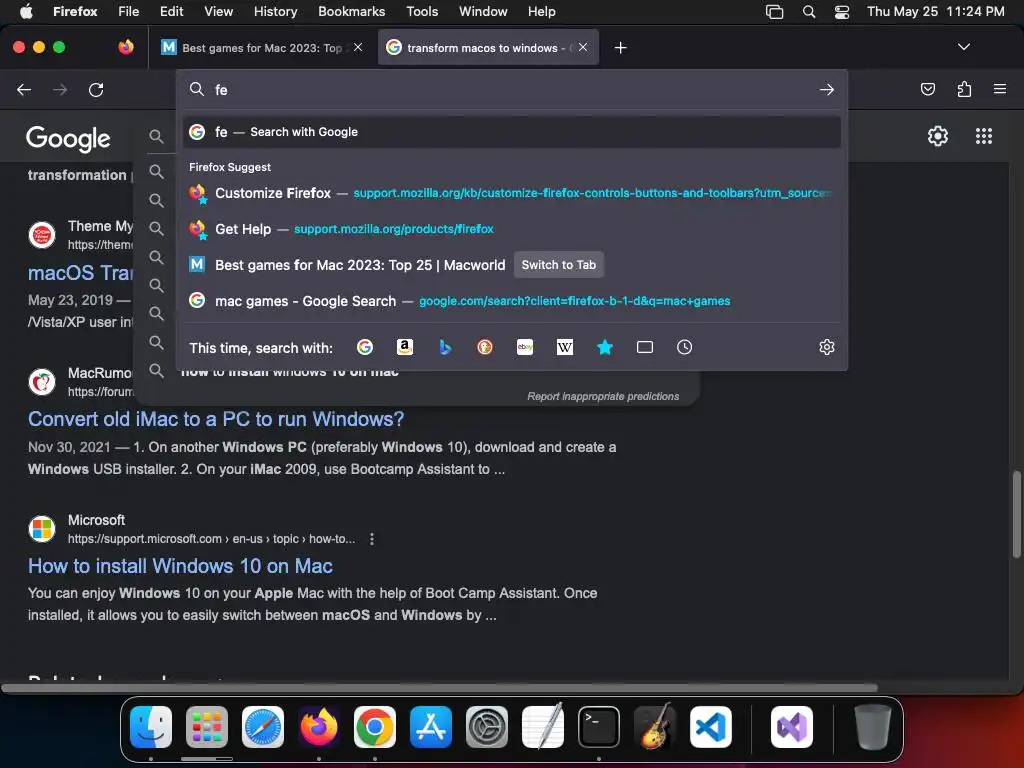
Task: Open Launchpad from the Dock
Action: pyautogui.click(x=207, y=727)
